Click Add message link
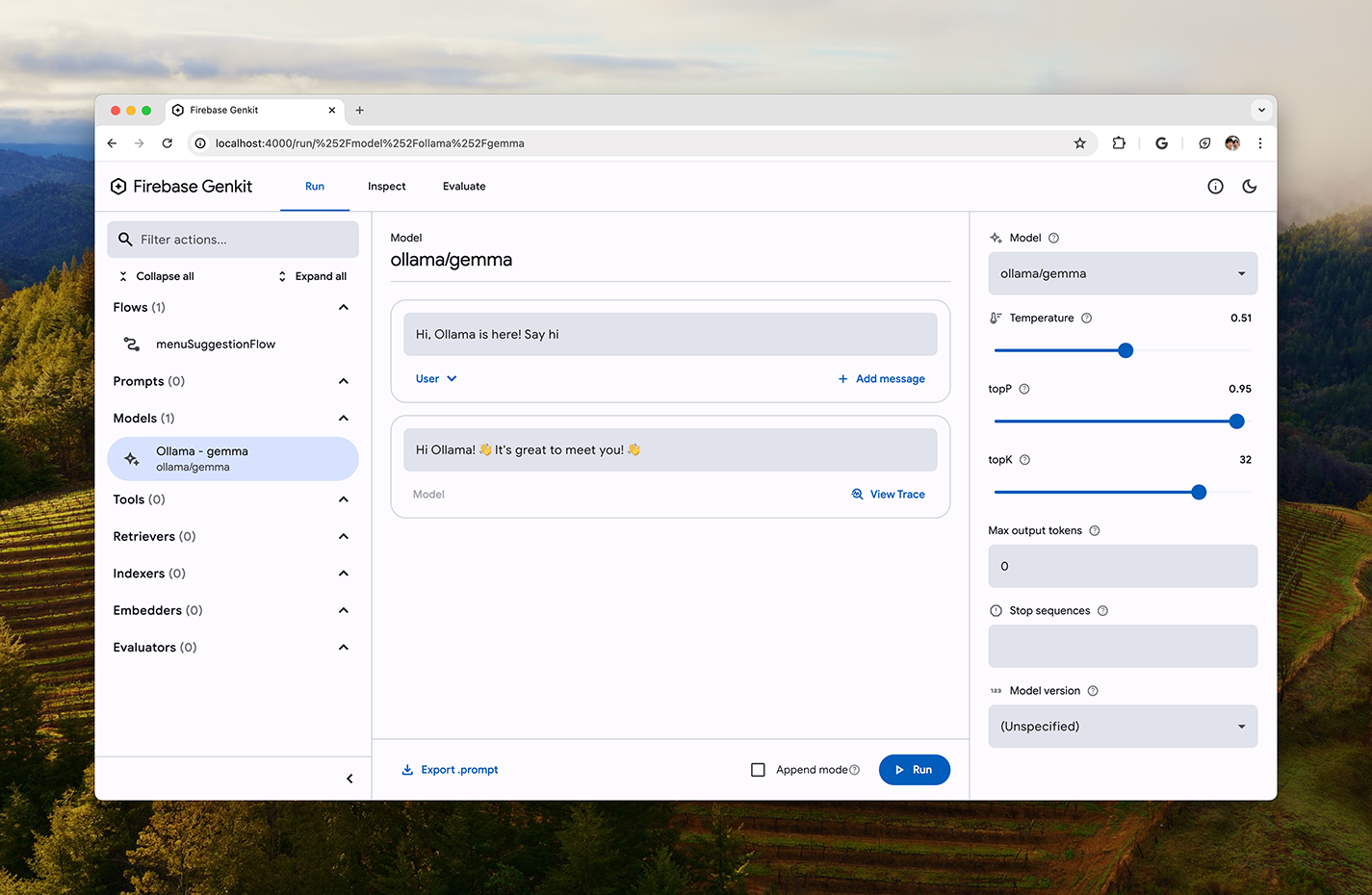 [881, 378]
